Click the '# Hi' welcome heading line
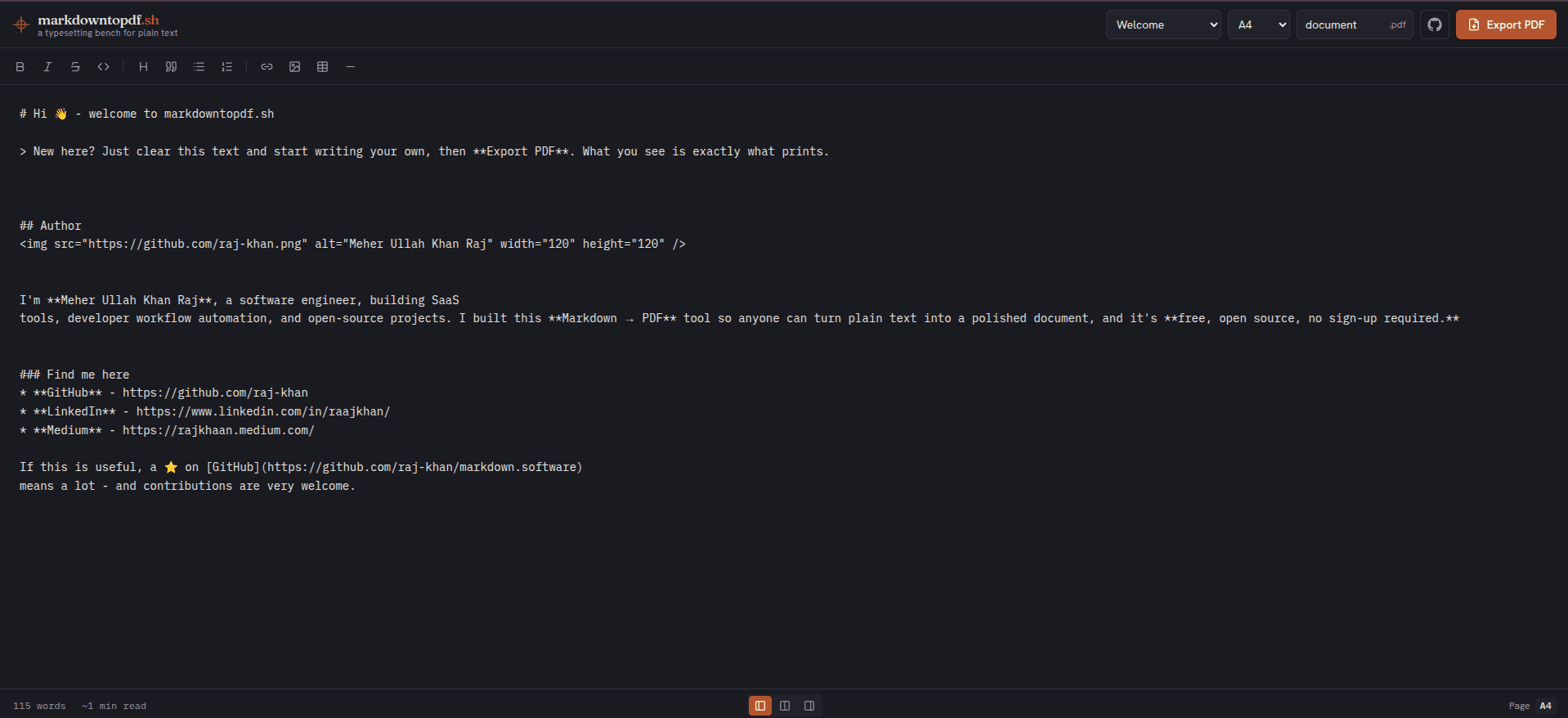 click(147, 114)
